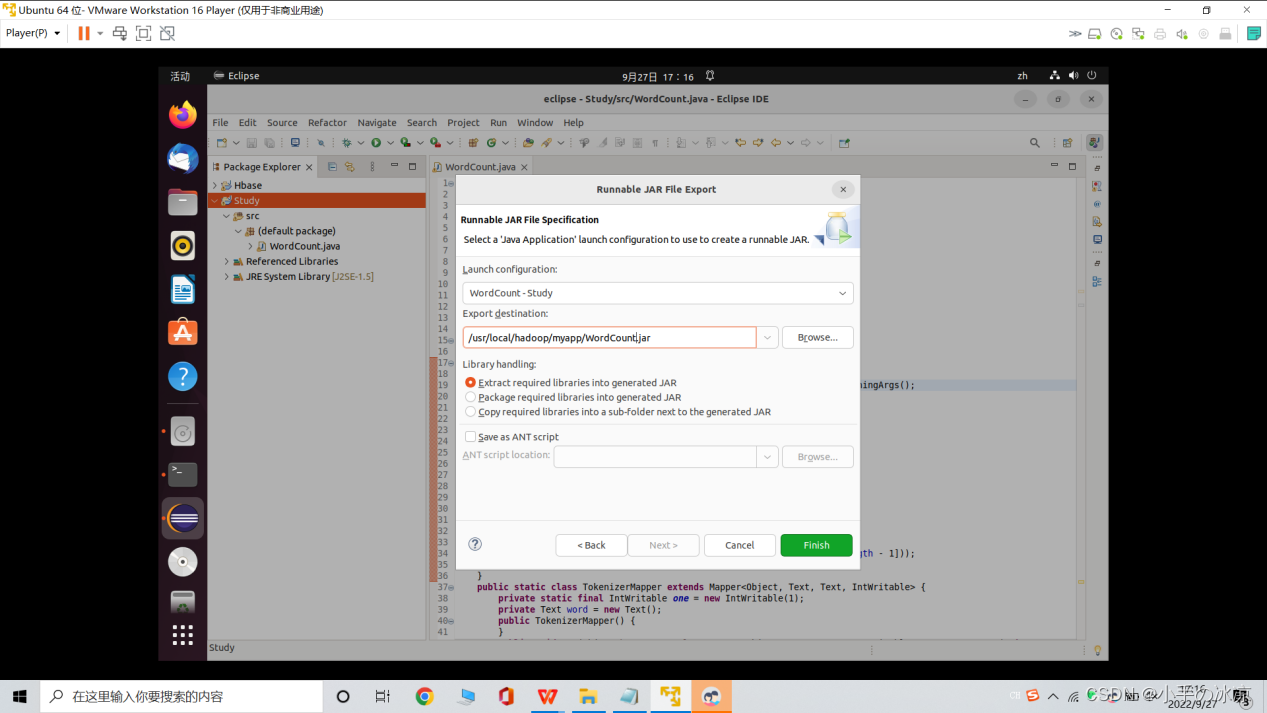Click the Export destination path field
1267x713 pixels.
coord(609,338)
